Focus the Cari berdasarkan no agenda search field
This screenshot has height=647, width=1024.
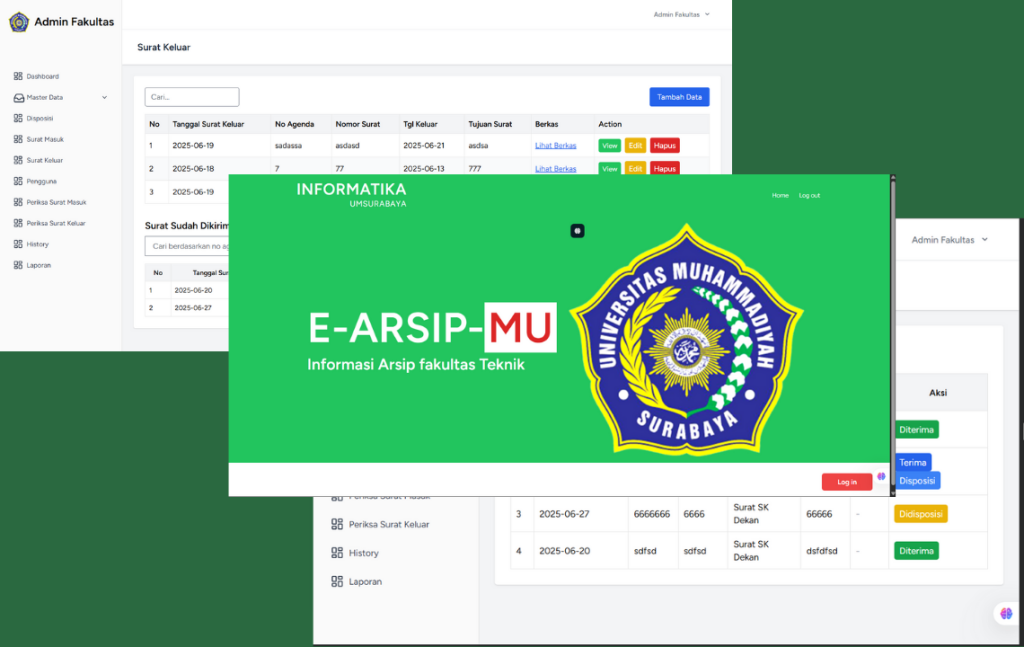pos(187,246)
